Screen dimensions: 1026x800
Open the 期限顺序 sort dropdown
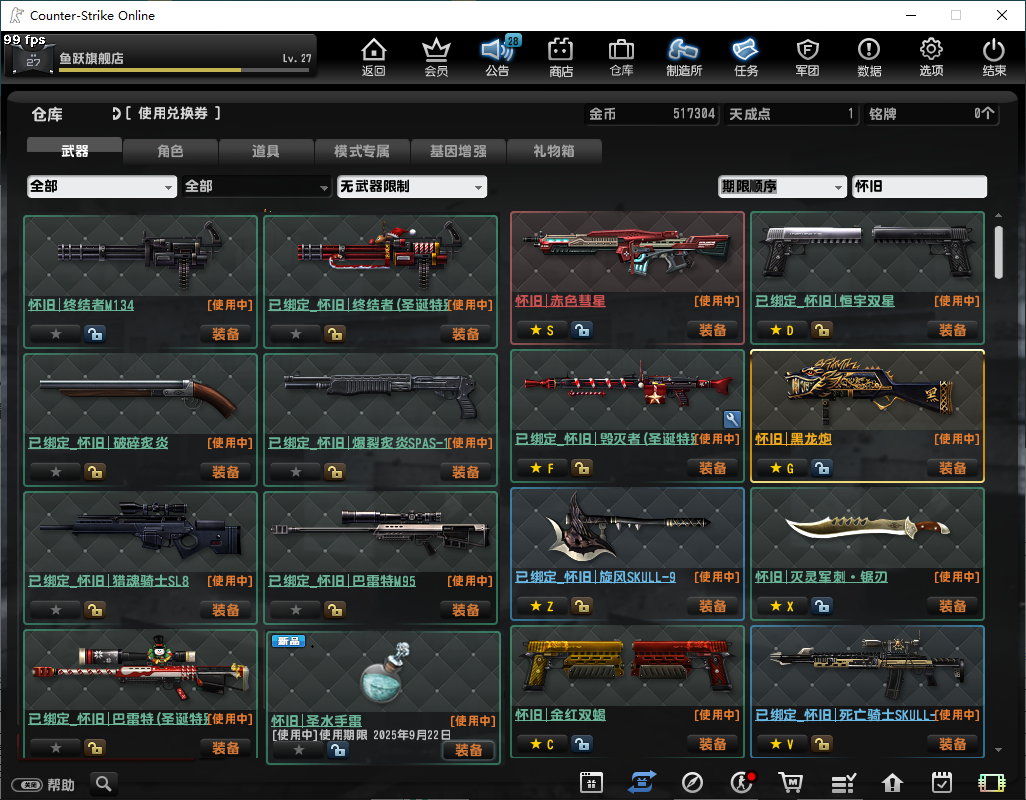783,186
